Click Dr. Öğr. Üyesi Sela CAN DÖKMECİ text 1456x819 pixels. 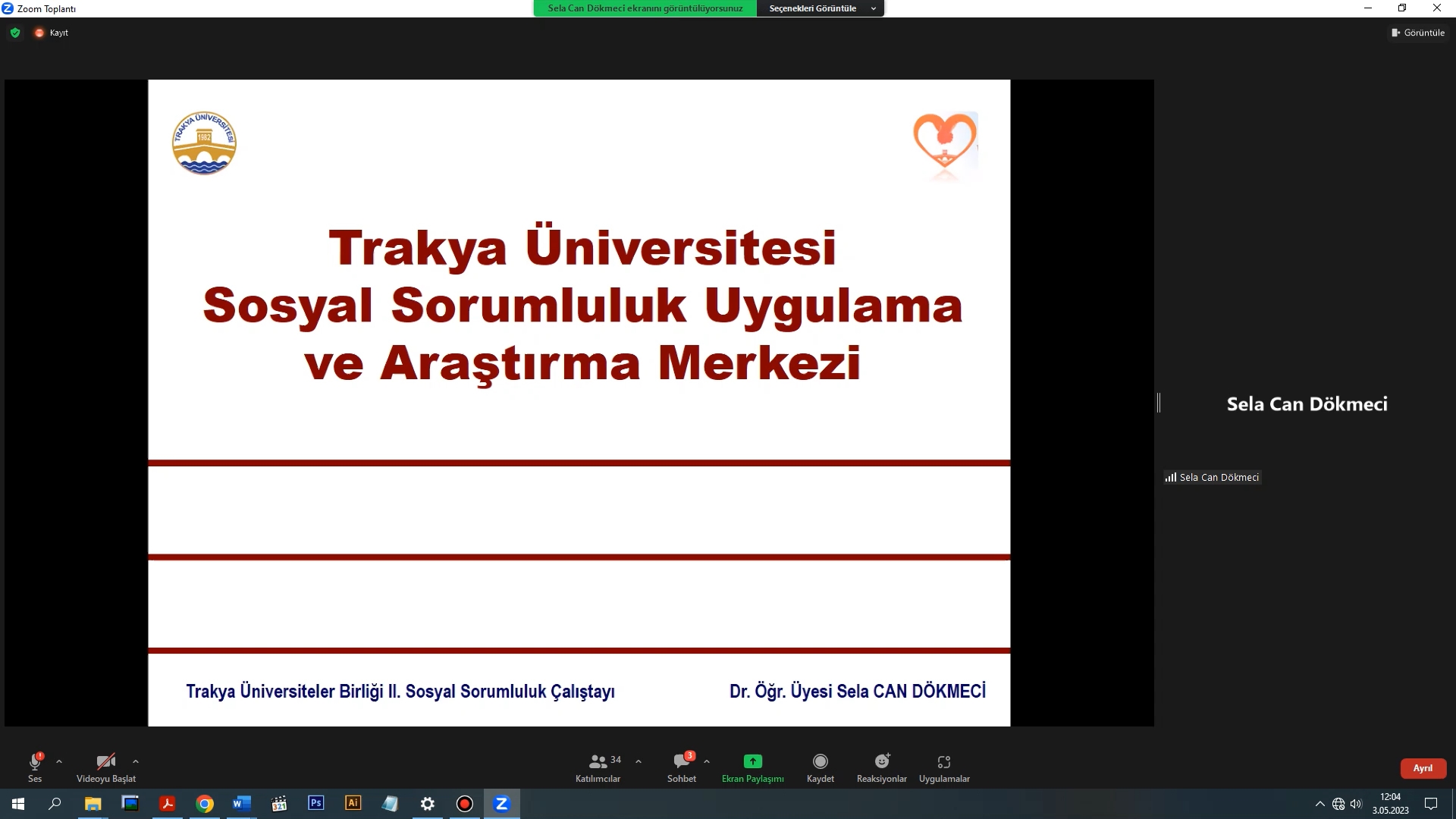(x=858, y=691)
